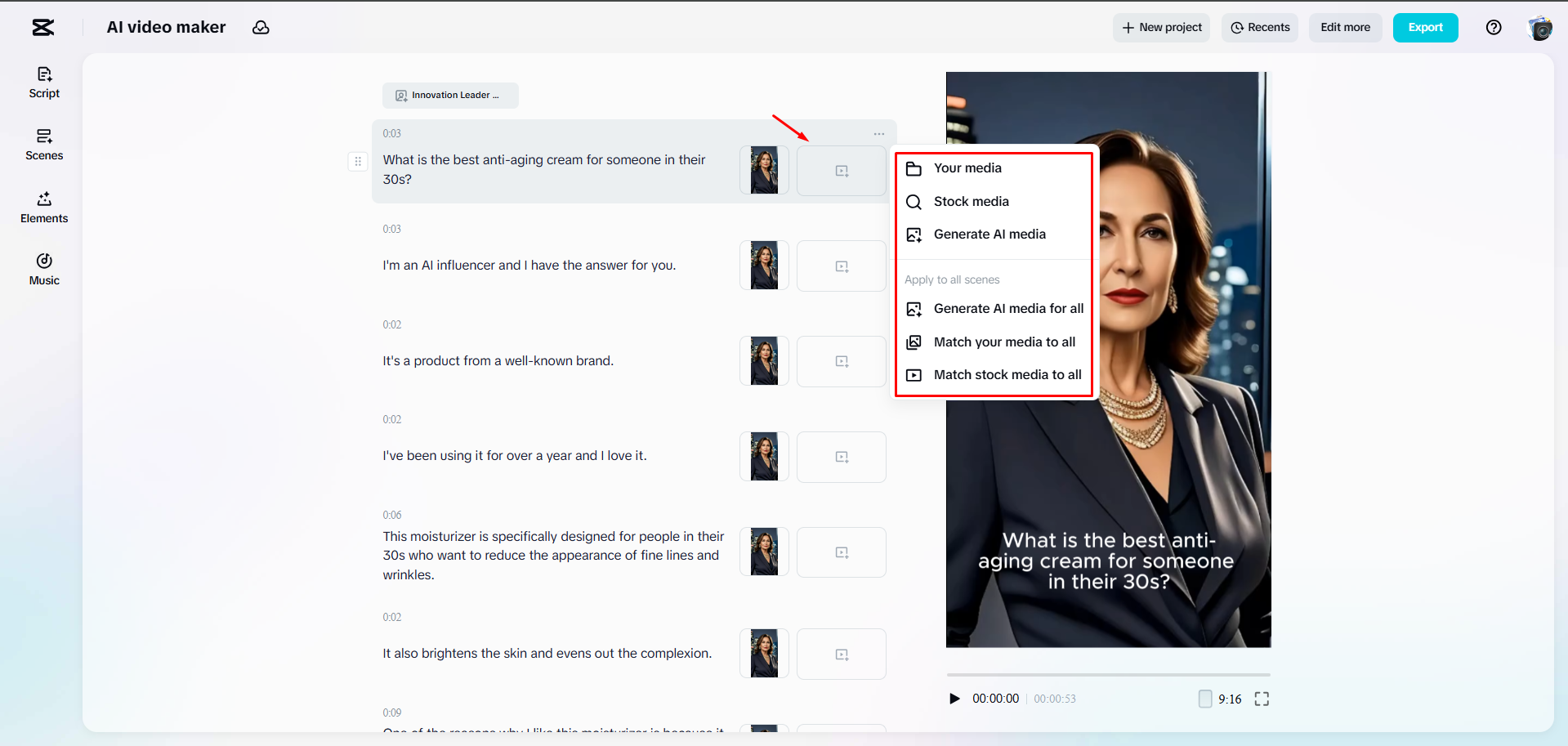Add media to the 'over a year' scene
This screenshot has width=1568, height=746.
point(842,457)
